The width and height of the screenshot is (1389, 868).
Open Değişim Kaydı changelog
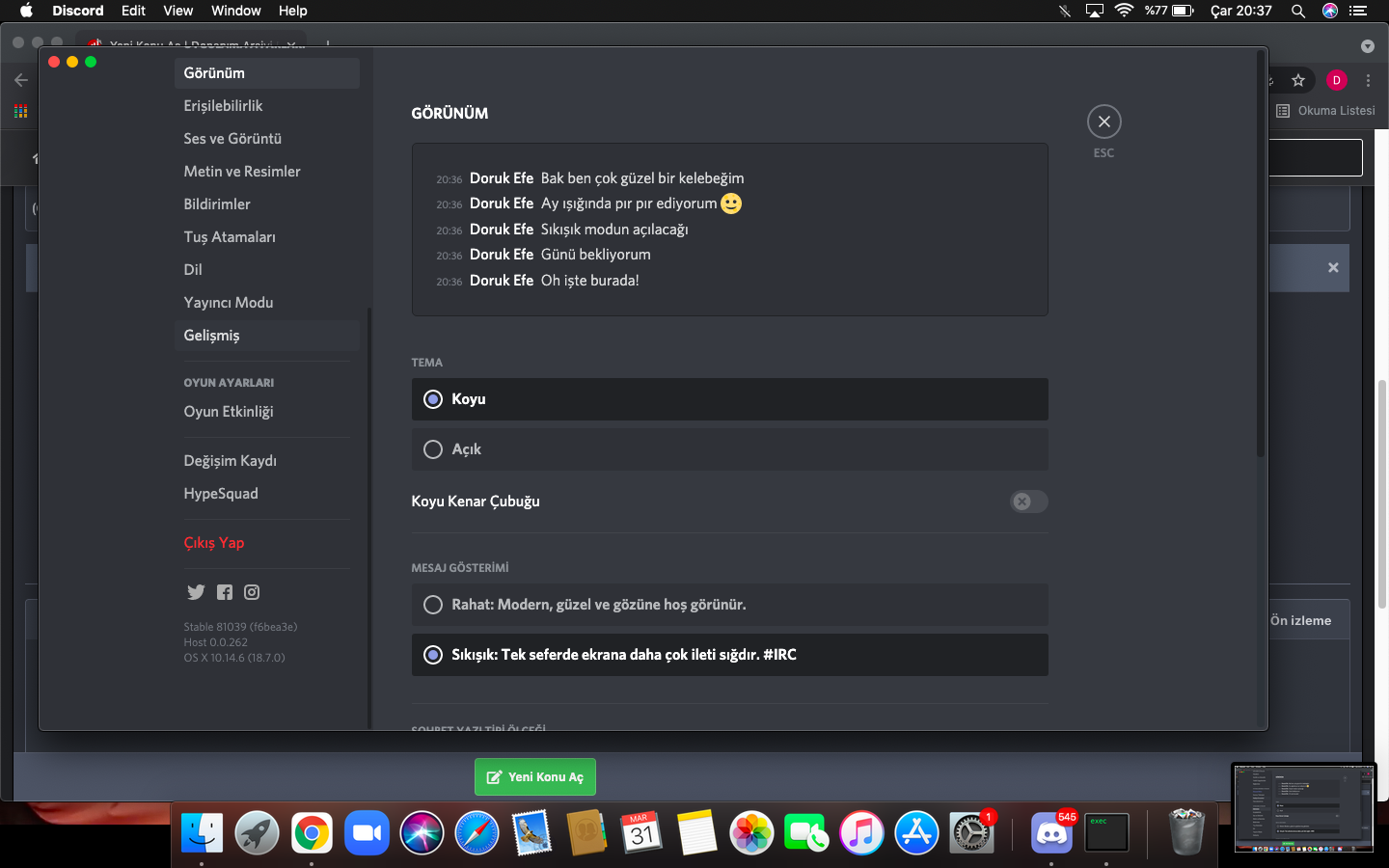pyautogui.click(x=267, y=461)
